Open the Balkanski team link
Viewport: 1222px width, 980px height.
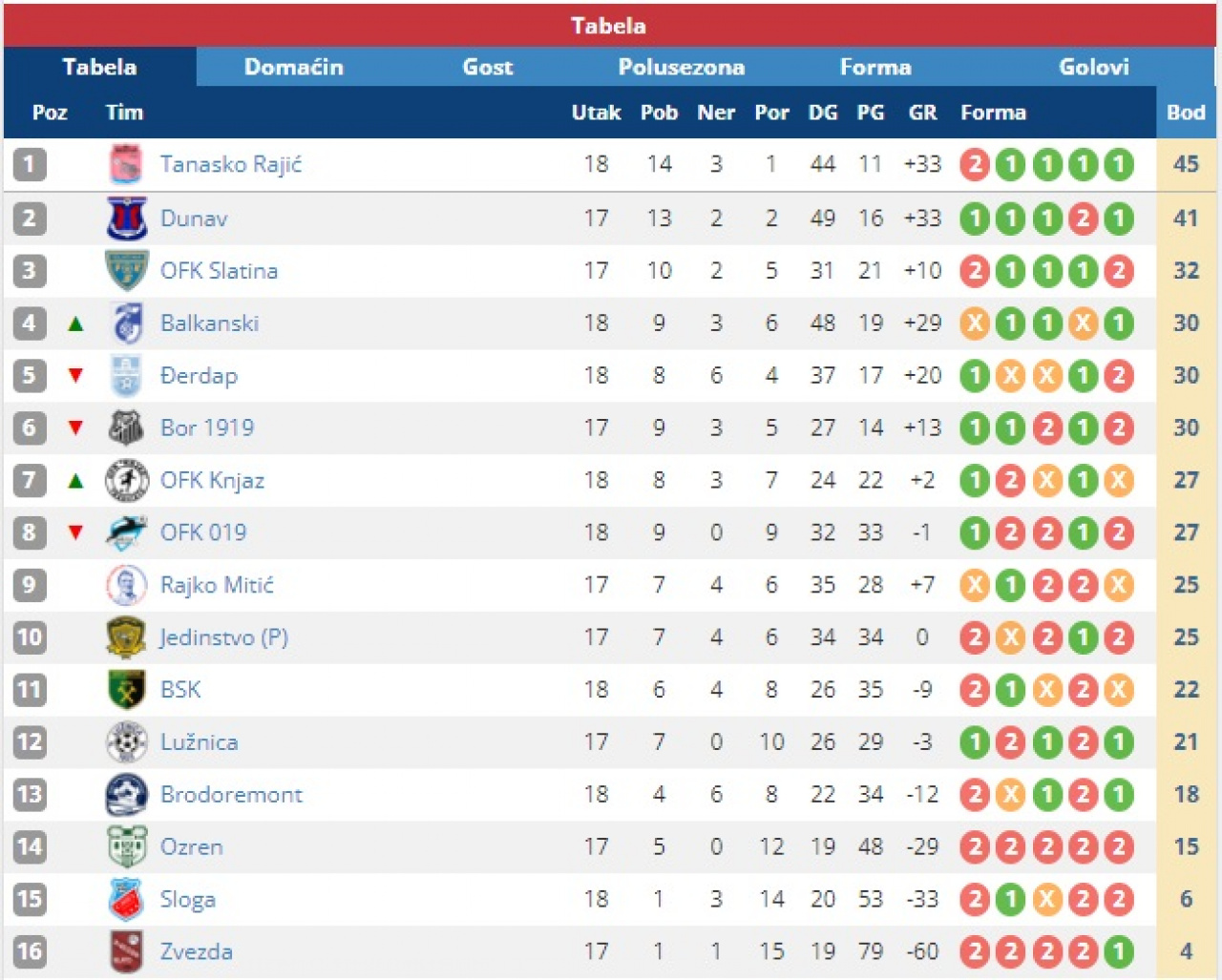[x=209, y=323]
